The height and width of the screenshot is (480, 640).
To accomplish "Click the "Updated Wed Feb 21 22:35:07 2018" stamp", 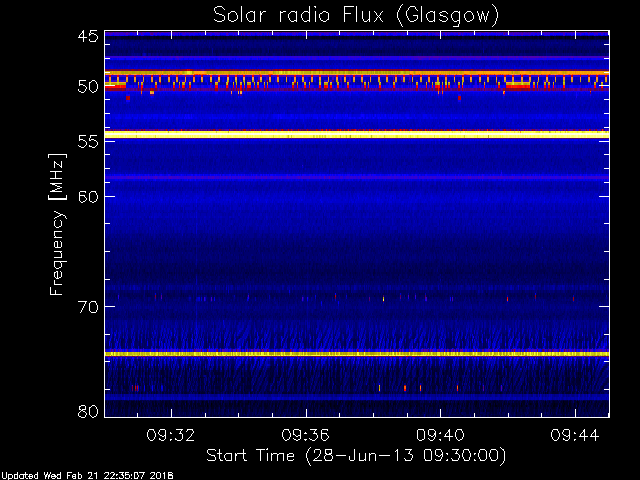I will point(87,476).
